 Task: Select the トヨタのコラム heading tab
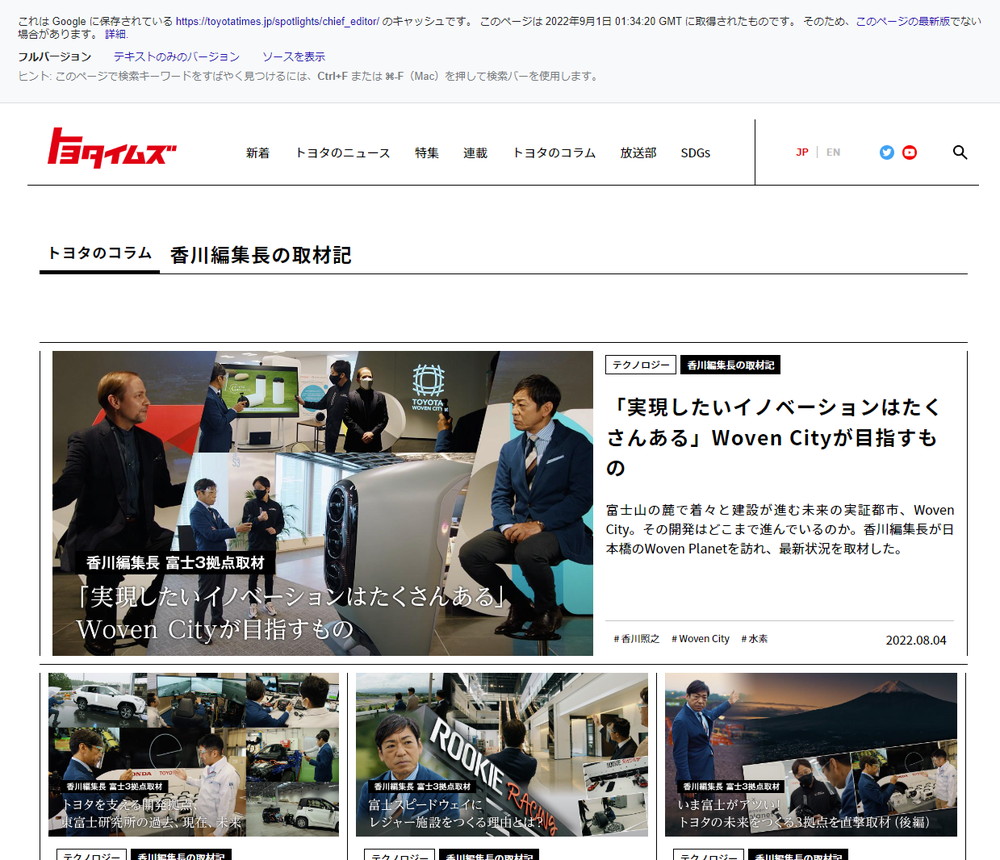[99, 253]
